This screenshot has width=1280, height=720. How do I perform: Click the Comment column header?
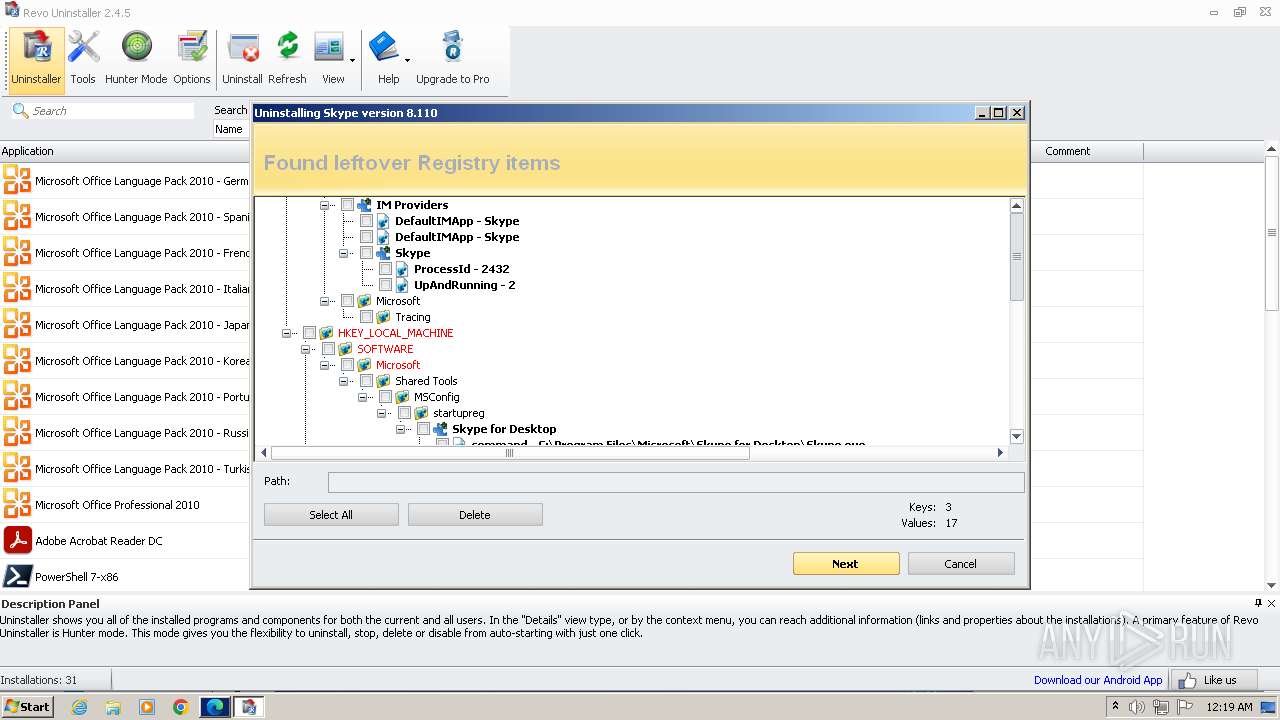(x=1089, y=151)
